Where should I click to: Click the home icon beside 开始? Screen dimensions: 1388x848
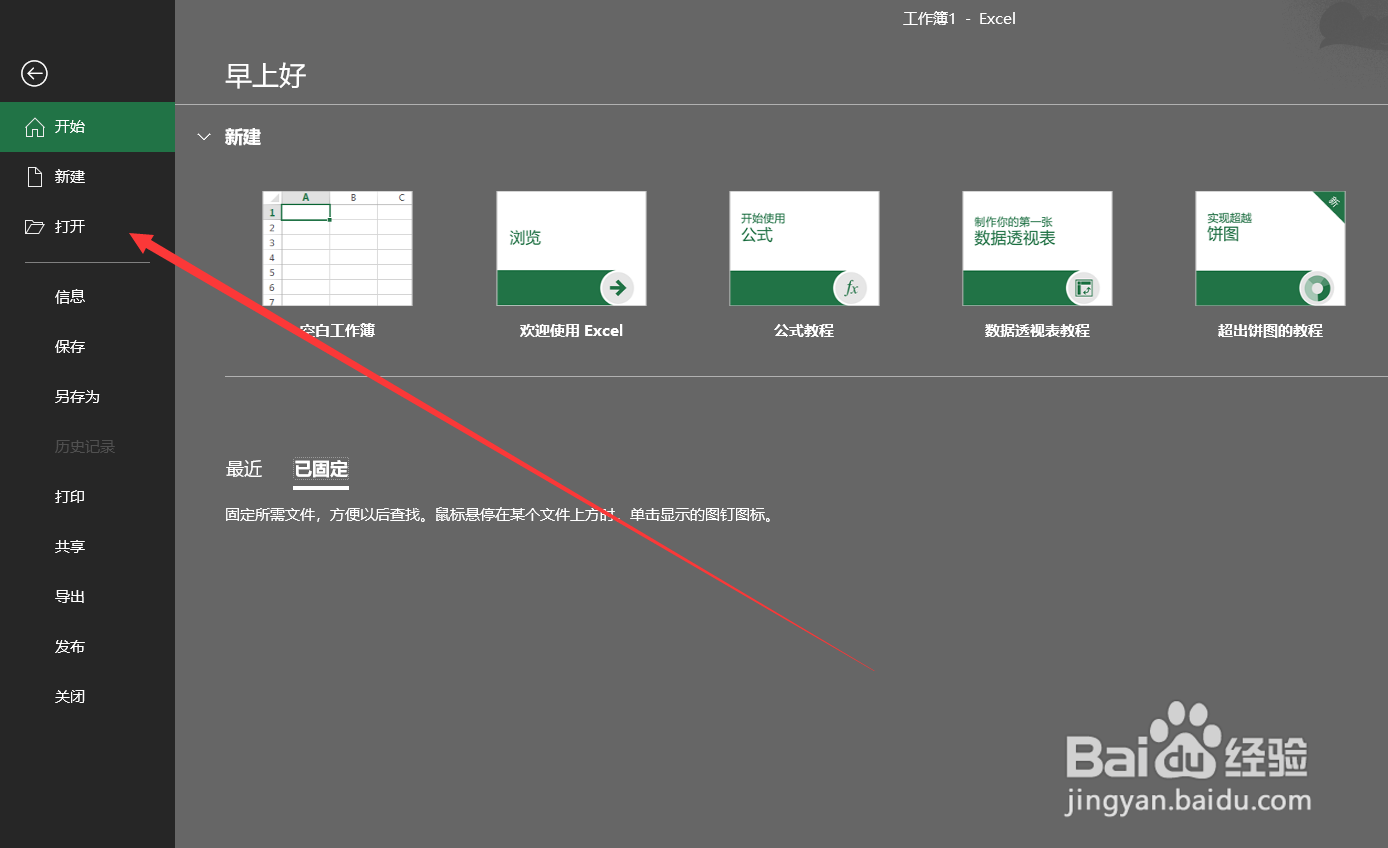click(35, 127)
